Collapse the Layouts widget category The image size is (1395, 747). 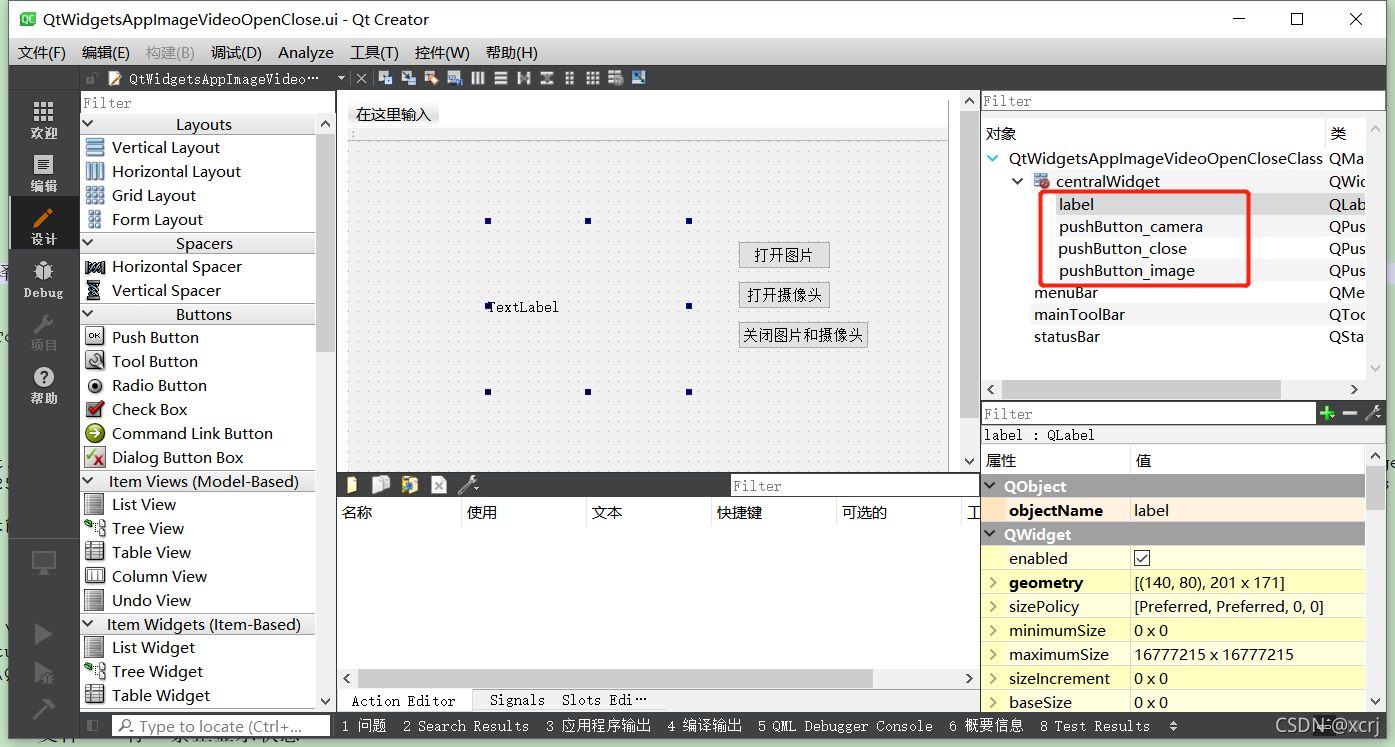[87, 124]
